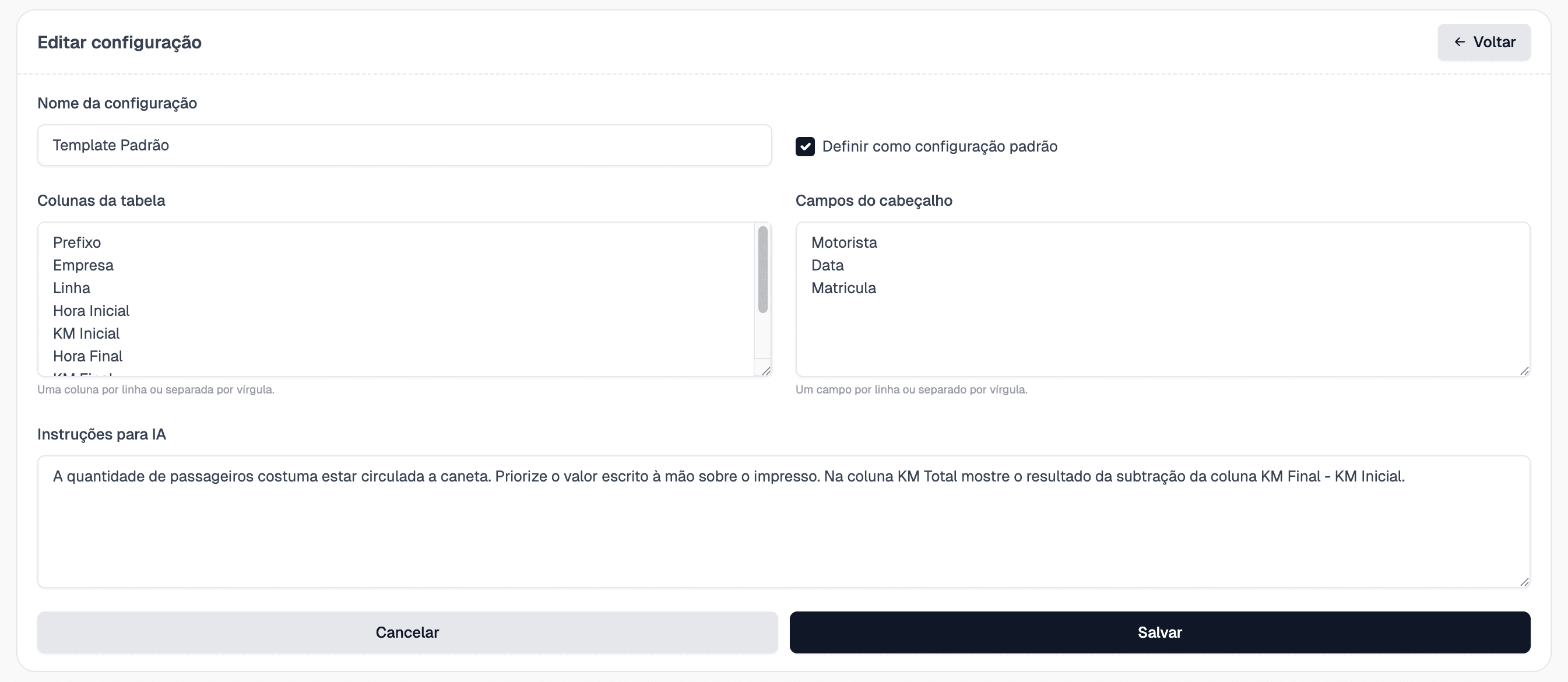Click the Cancelar button
The height and width of the screenshot is (682, 1568).
(407, 632)
